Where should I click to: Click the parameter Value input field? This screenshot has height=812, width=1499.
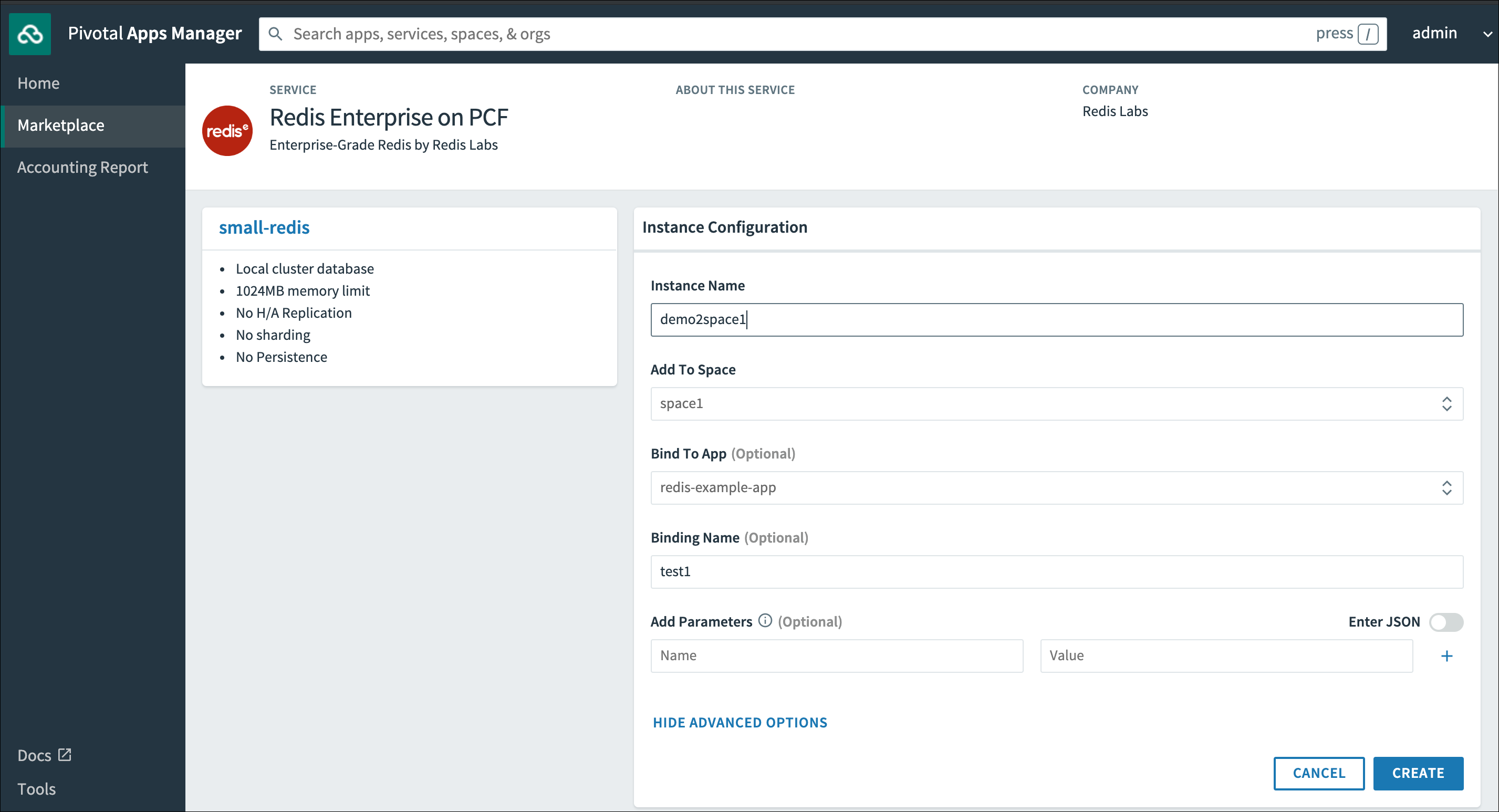(1226, 655)
